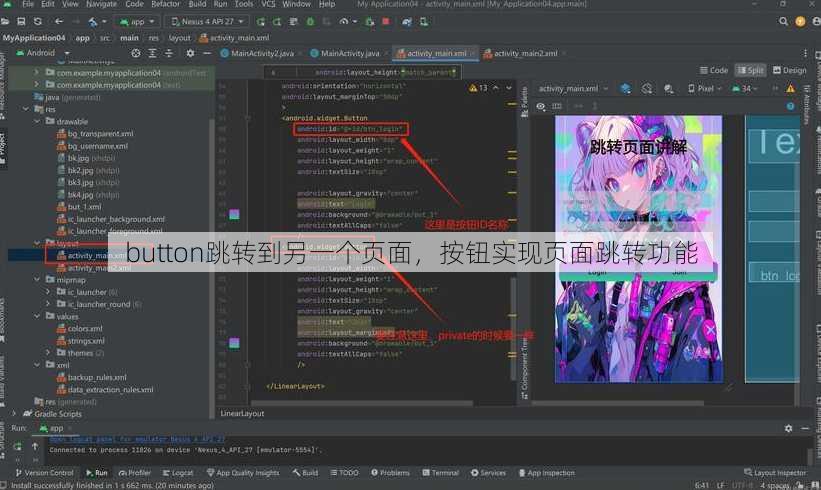Open the Pixel device preview dropdown
821x490 pixels.
pyautogui.click(x=705, y=88)
